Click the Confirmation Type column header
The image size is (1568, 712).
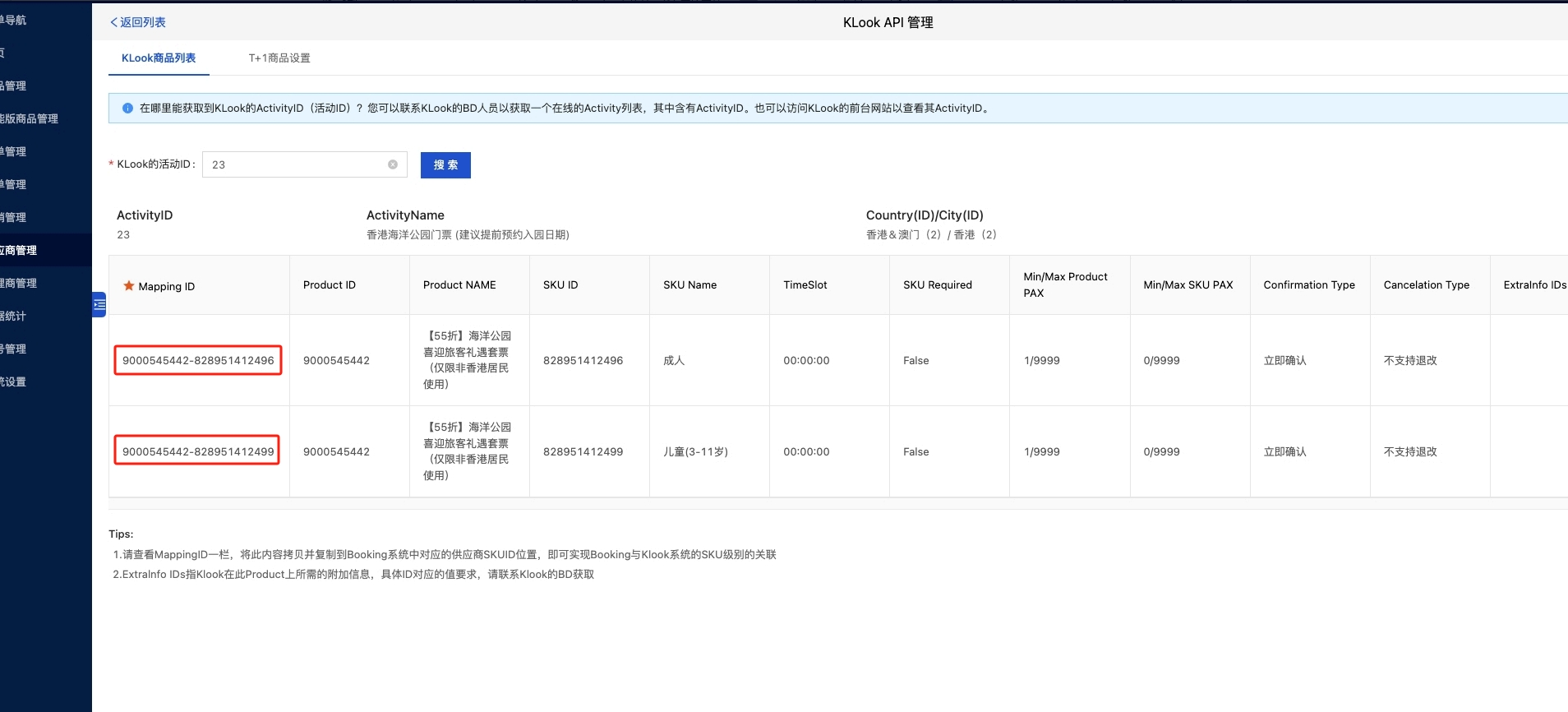tap(1309, 284)
